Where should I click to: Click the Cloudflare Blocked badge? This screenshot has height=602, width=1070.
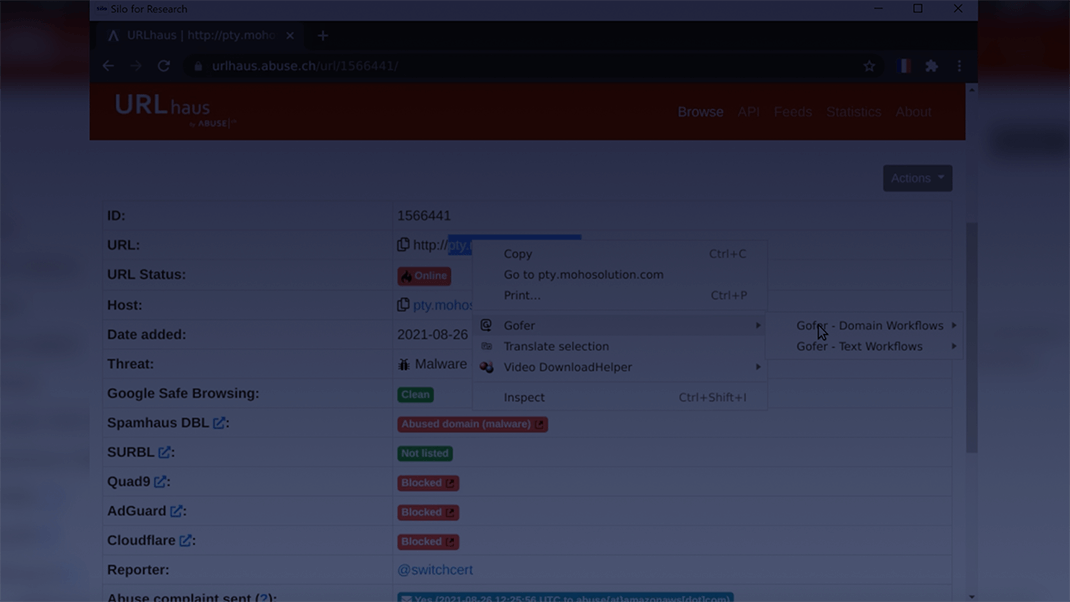[428, 541]
